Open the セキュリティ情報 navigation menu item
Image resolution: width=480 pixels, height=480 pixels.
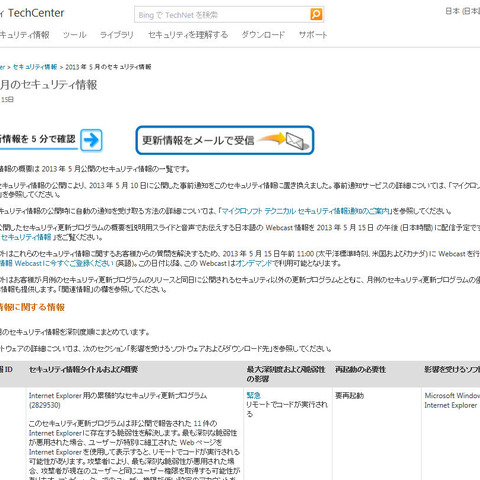(x=24, y=35)
